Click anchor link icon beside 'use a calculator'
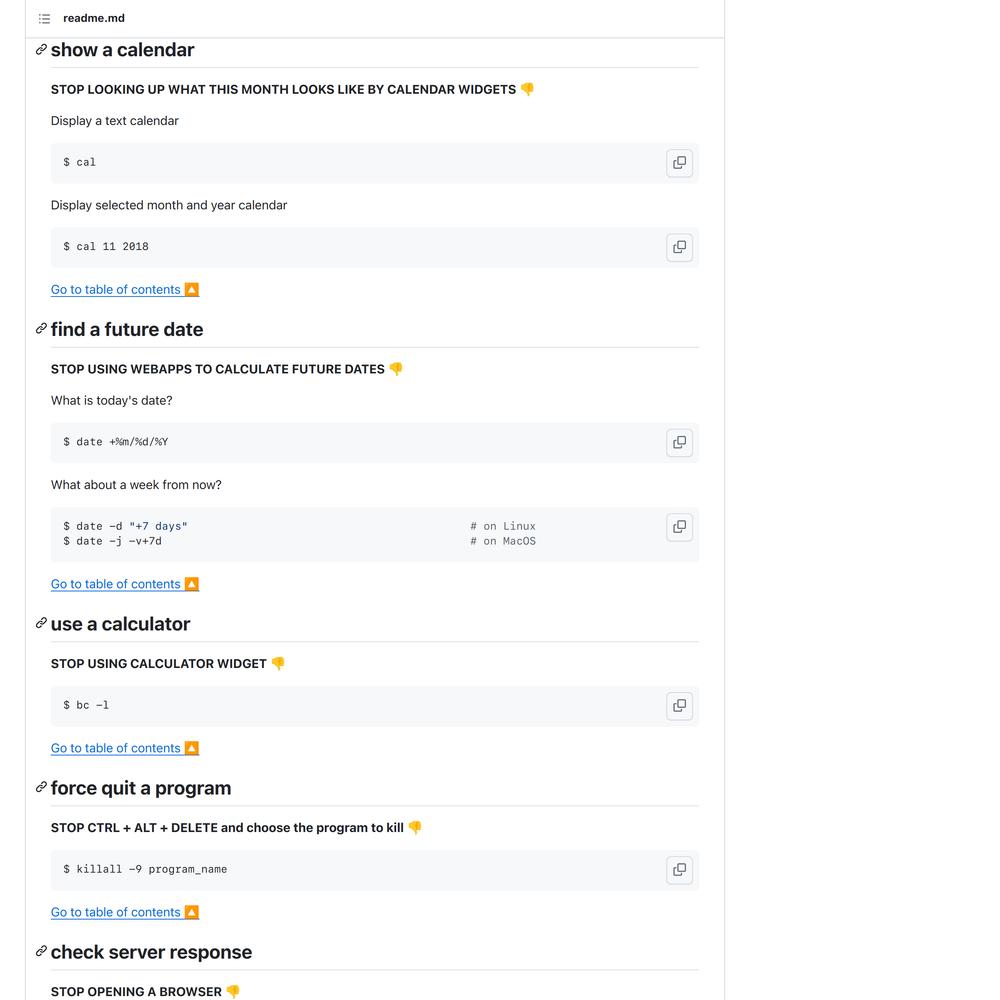Image resolution: width=1000 pixels, height=1000 pixels. click(x=41, y=623)
